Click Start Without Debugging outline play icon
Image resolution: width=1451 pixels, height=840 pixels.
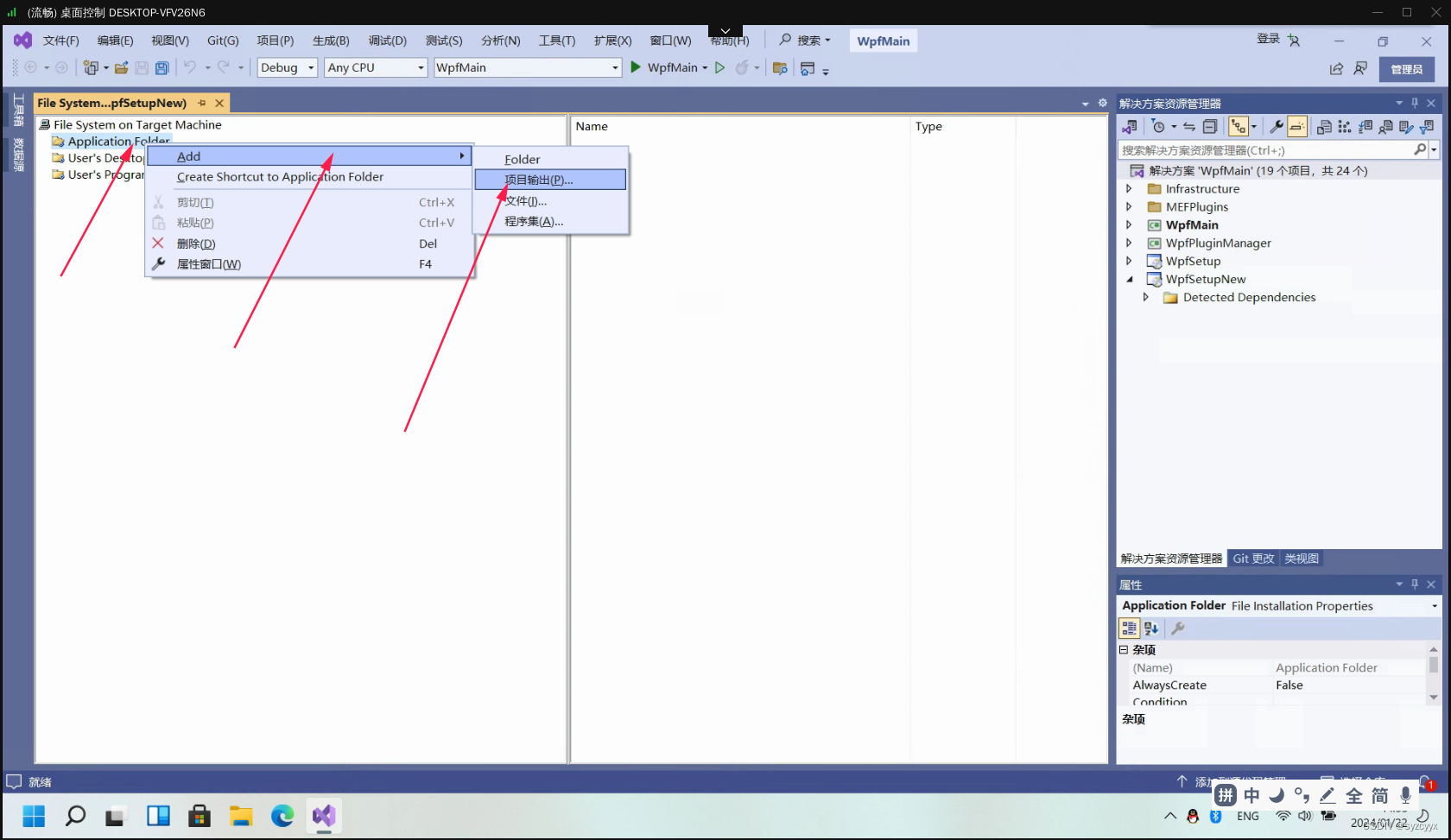(x=719, y=67)
